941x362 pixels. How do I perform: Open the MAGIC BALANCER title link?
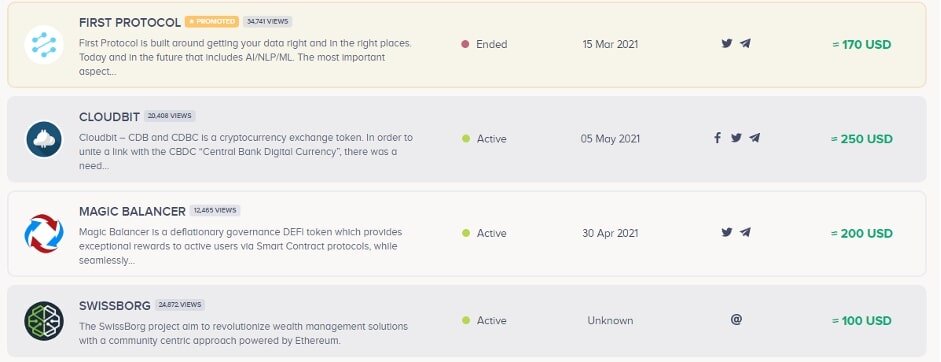[x=132, y=211]
